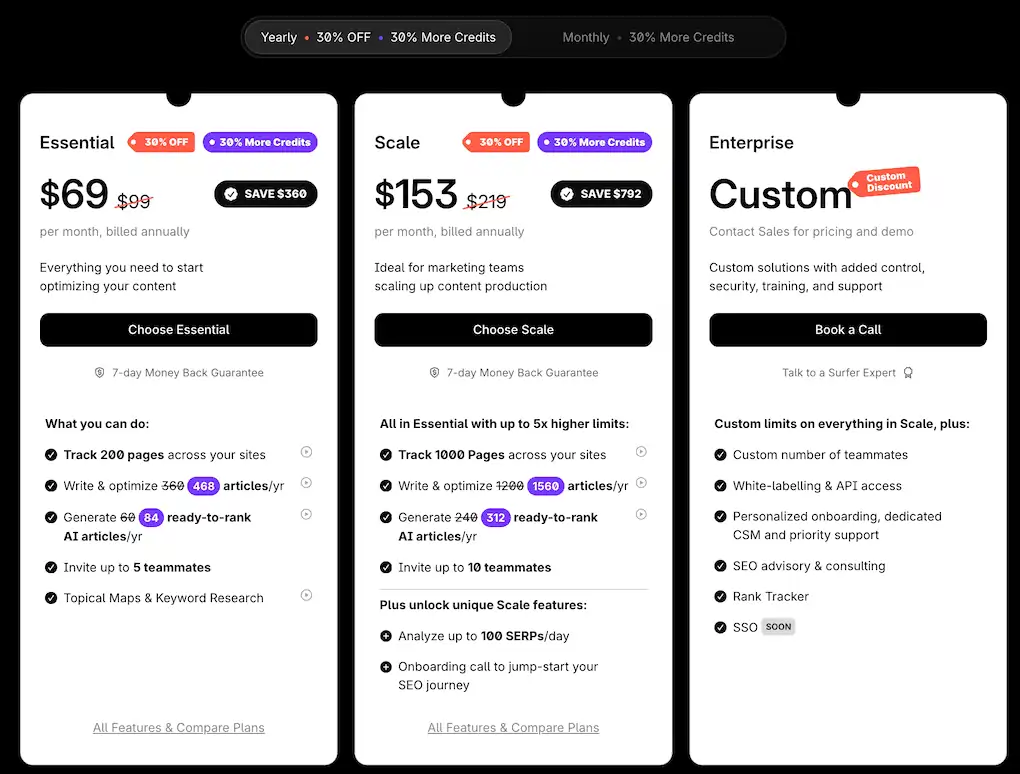Click the Choose Essential button

click(178, 330)
